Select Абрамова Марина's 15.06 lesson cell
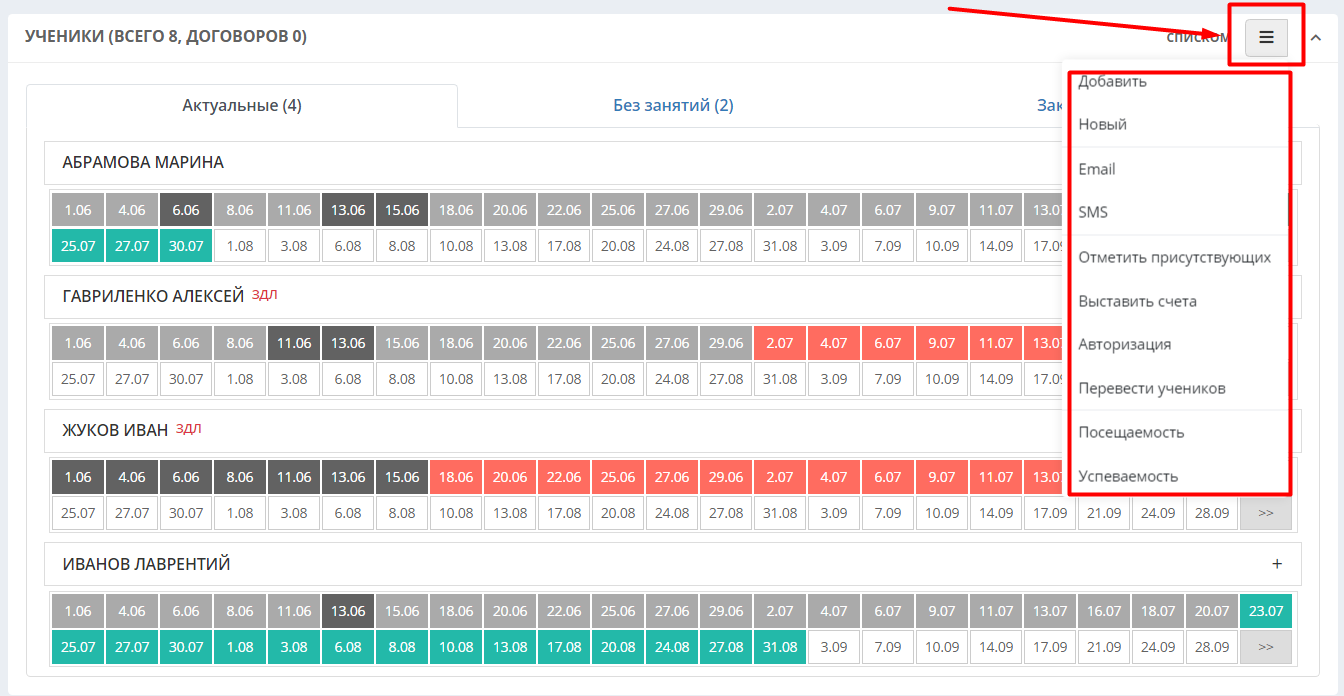This screenshot has width=1344, height=696. (402, 210)
